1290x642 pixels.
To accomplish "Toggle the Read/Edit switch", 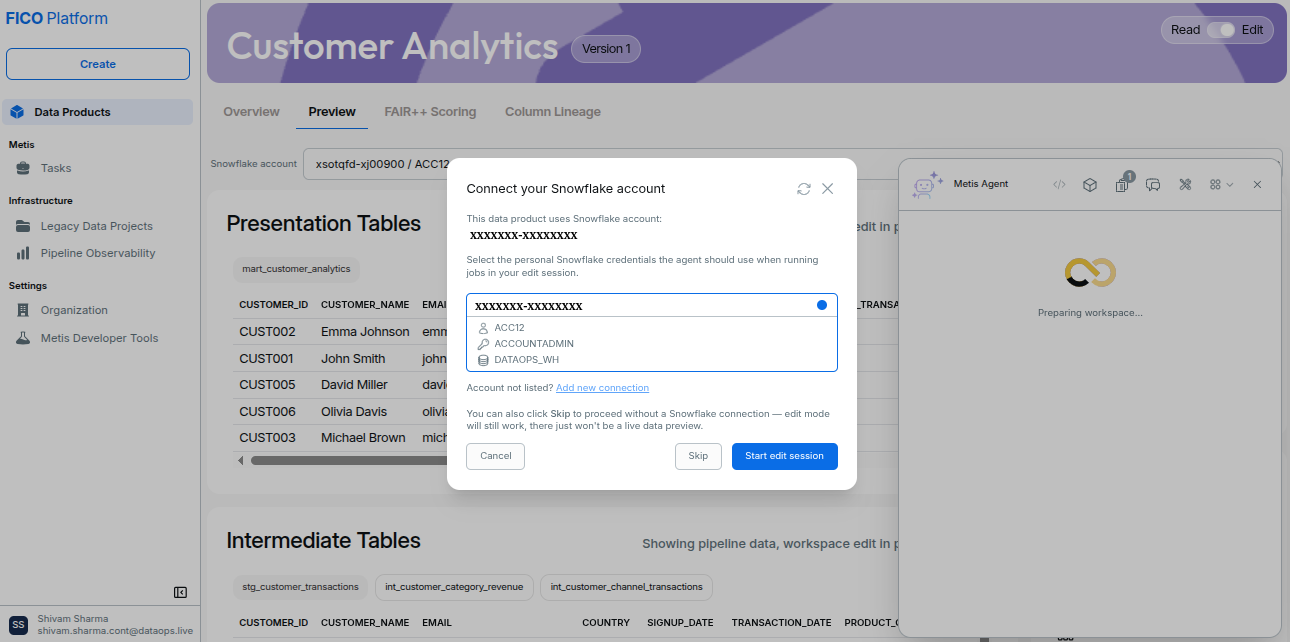I will [1221, 30].
